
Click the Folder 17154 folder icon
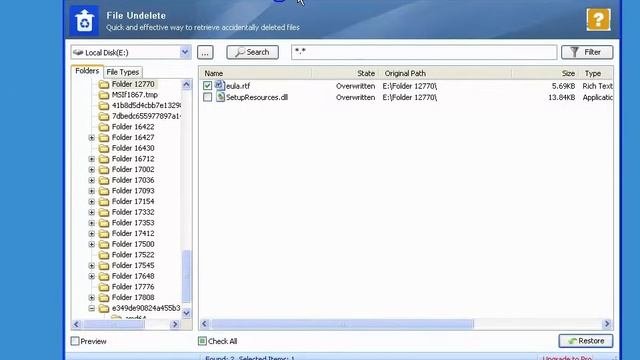[104, 202]
